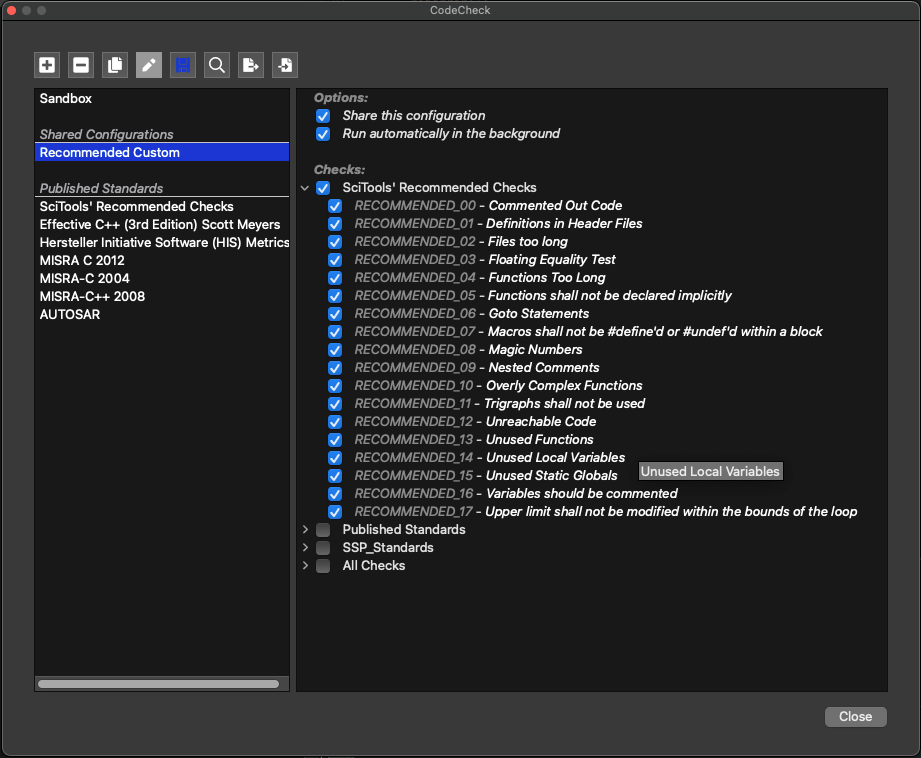The width and height of the screenshot is (921, 758).
Task: Toggle RECOMMENDED_17 Upper limit checkbox
Action: pyautogui.click(x=335, y=512)
